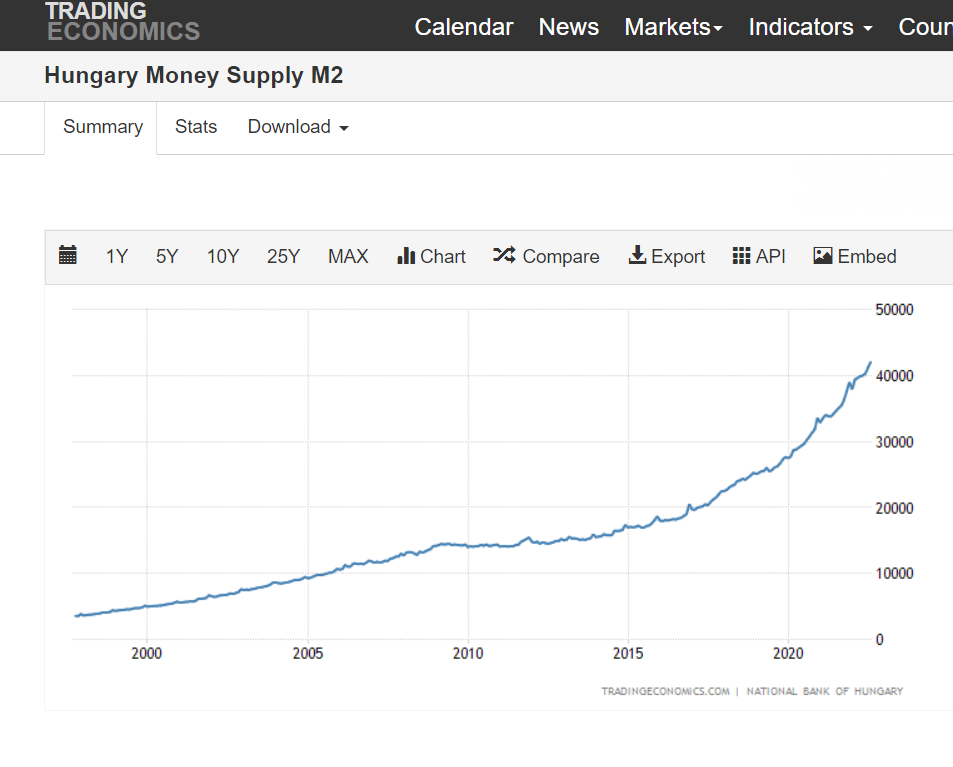953x767 pixels.
Task: Set chart range to 10Y
Action: tap(223, 256)
